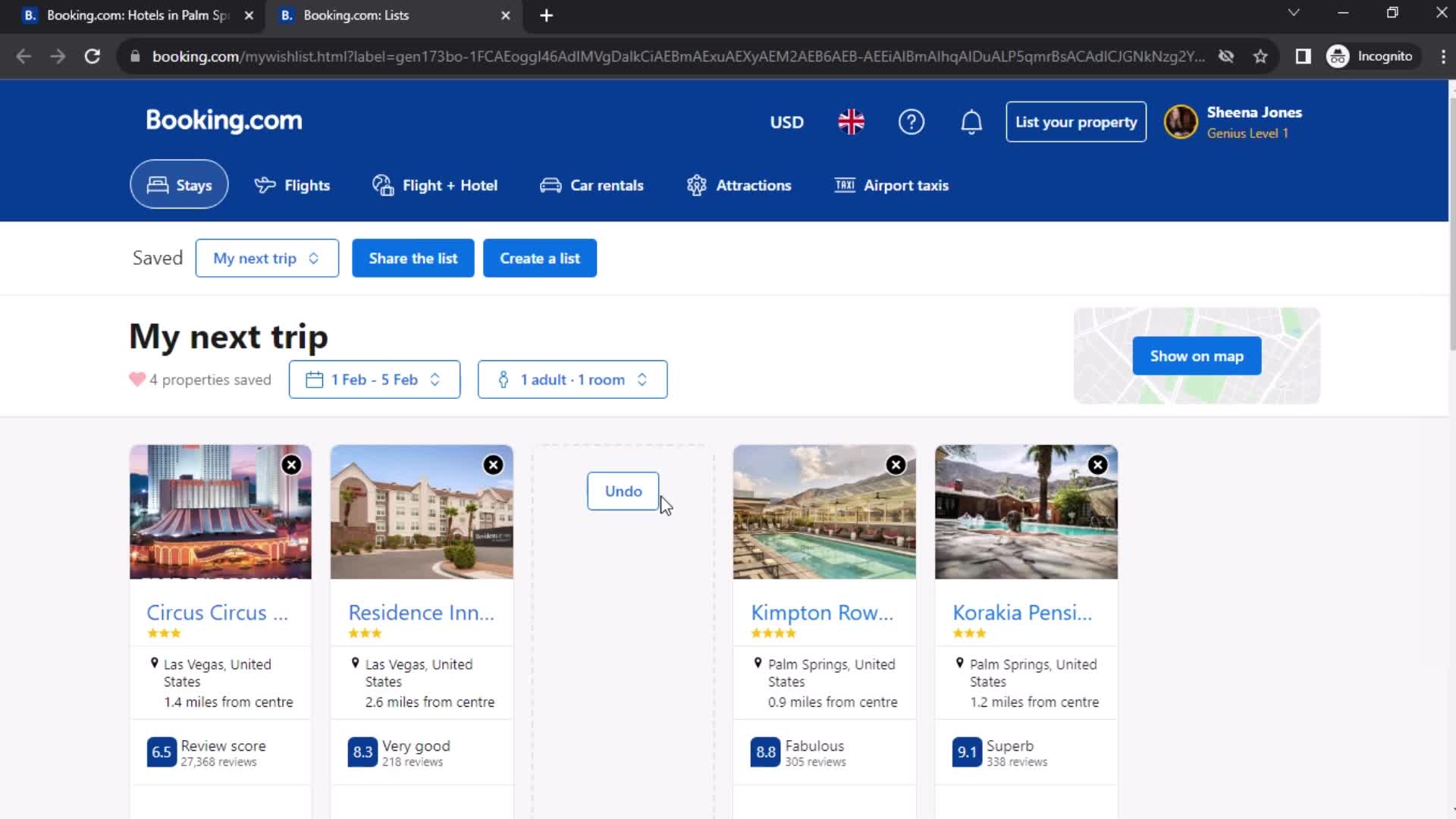1456x819 pixels.
Task: Click 27,368 reviews text
Action: pyautogui.click(x=218, y=762)
